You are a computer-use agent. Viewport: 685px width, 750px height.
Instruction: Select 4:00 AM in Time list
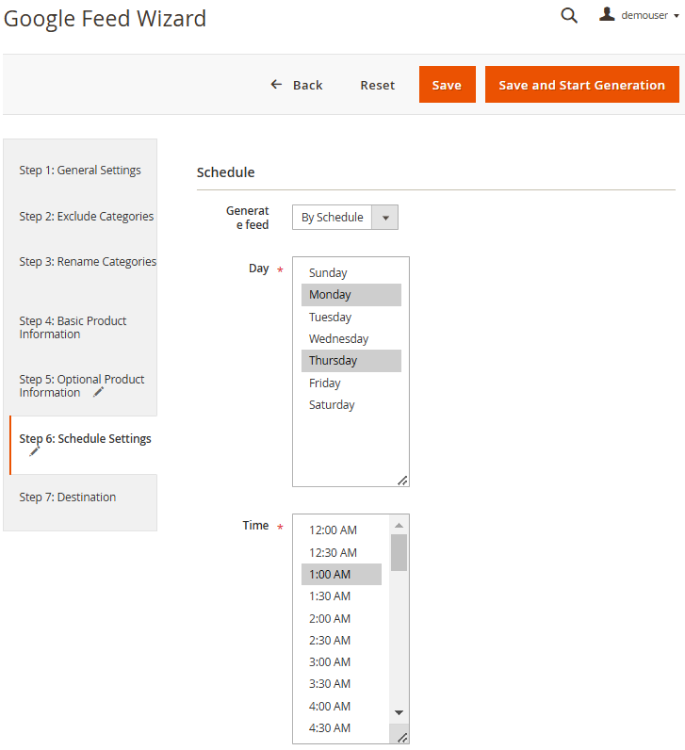(x=342, y=706)
